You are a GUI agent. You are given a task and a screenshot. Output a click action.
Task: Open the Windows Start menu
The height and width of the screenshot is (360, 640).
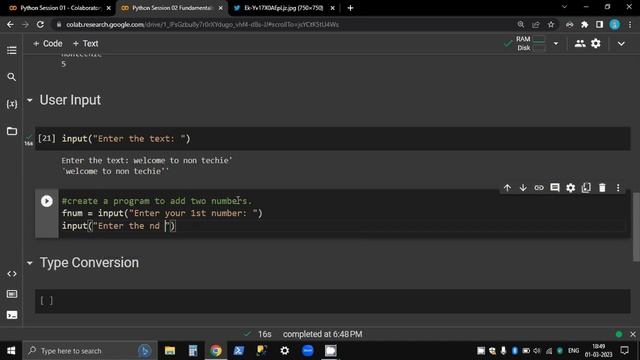[11, 351]
